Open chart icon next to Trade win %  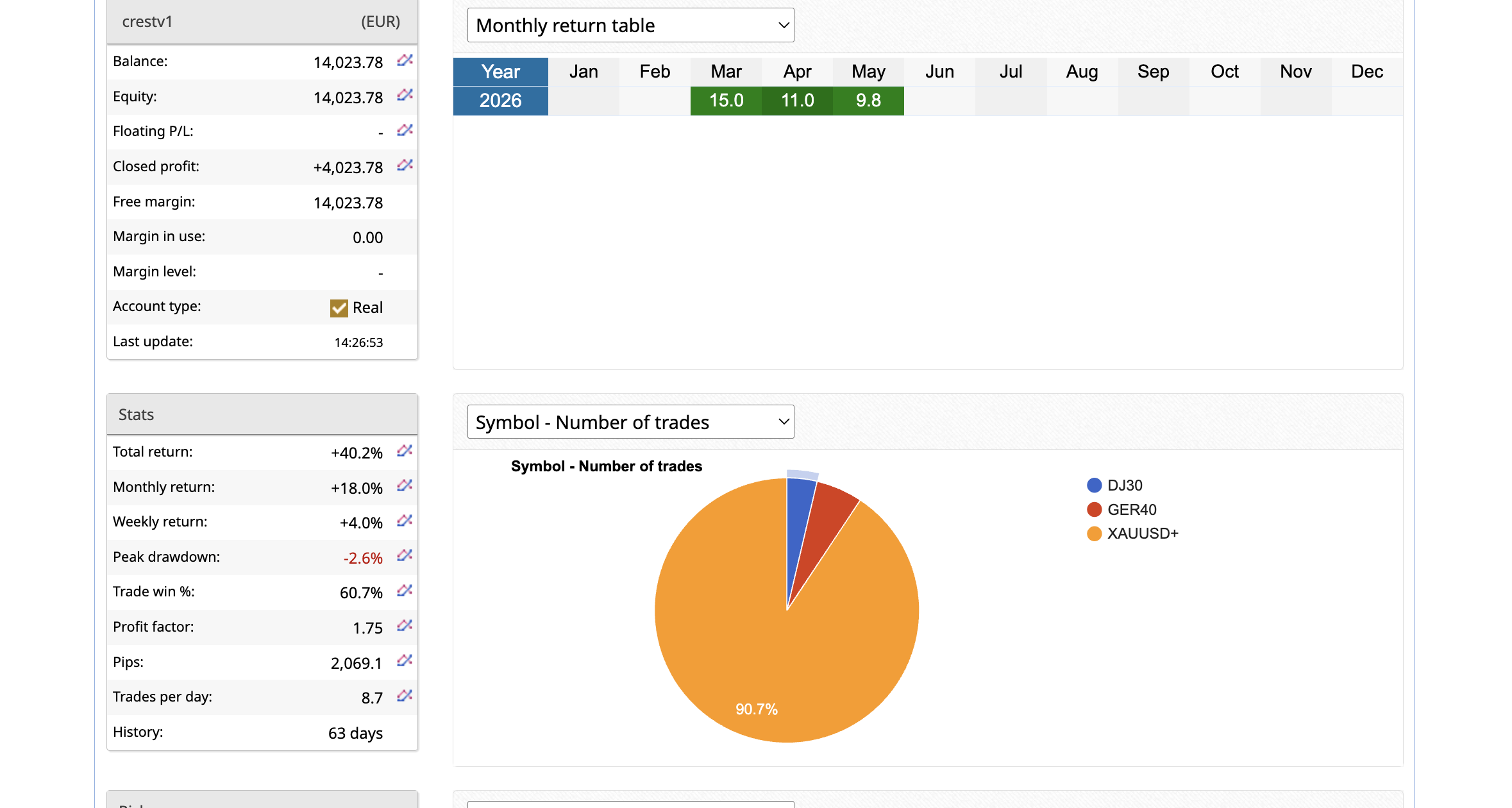[405, 591]
